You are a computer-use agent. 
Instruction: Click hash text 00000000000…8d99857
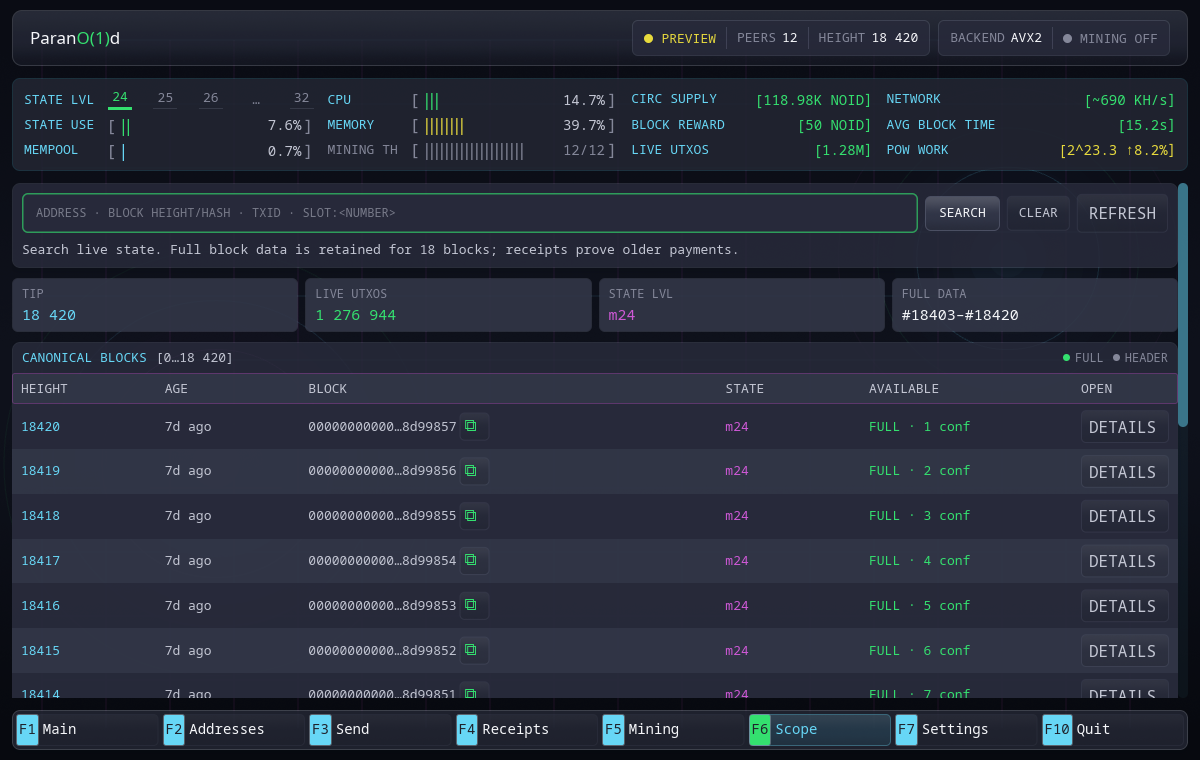[x=382, y=427]
